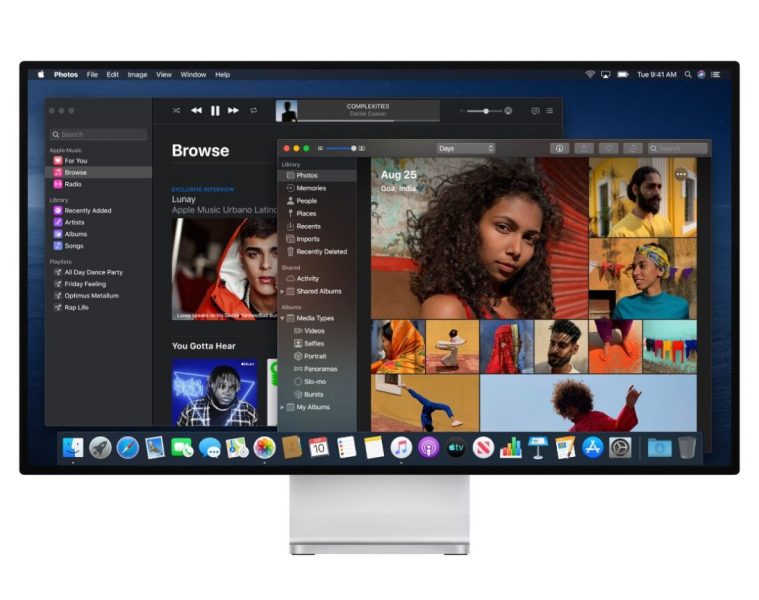The image size is (759, 600).
Task: Toggle Favorite heart in Photos toolbar
Action: [608, 149]
